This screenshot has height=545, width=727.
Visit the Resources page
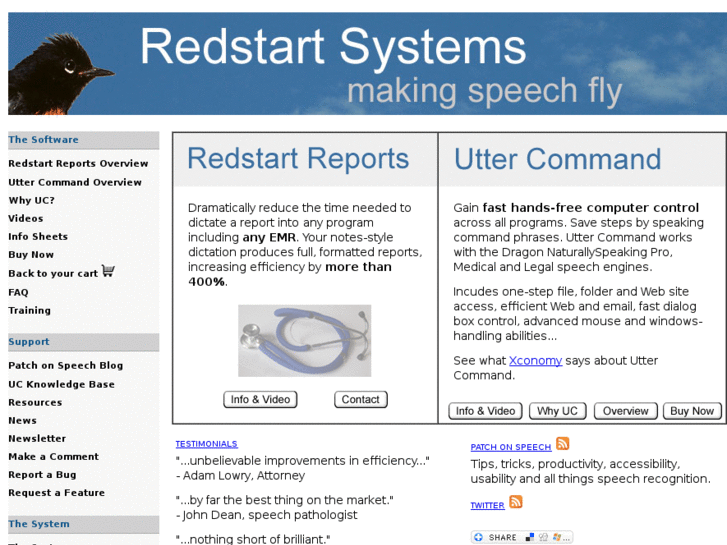(x=35, y=402)
